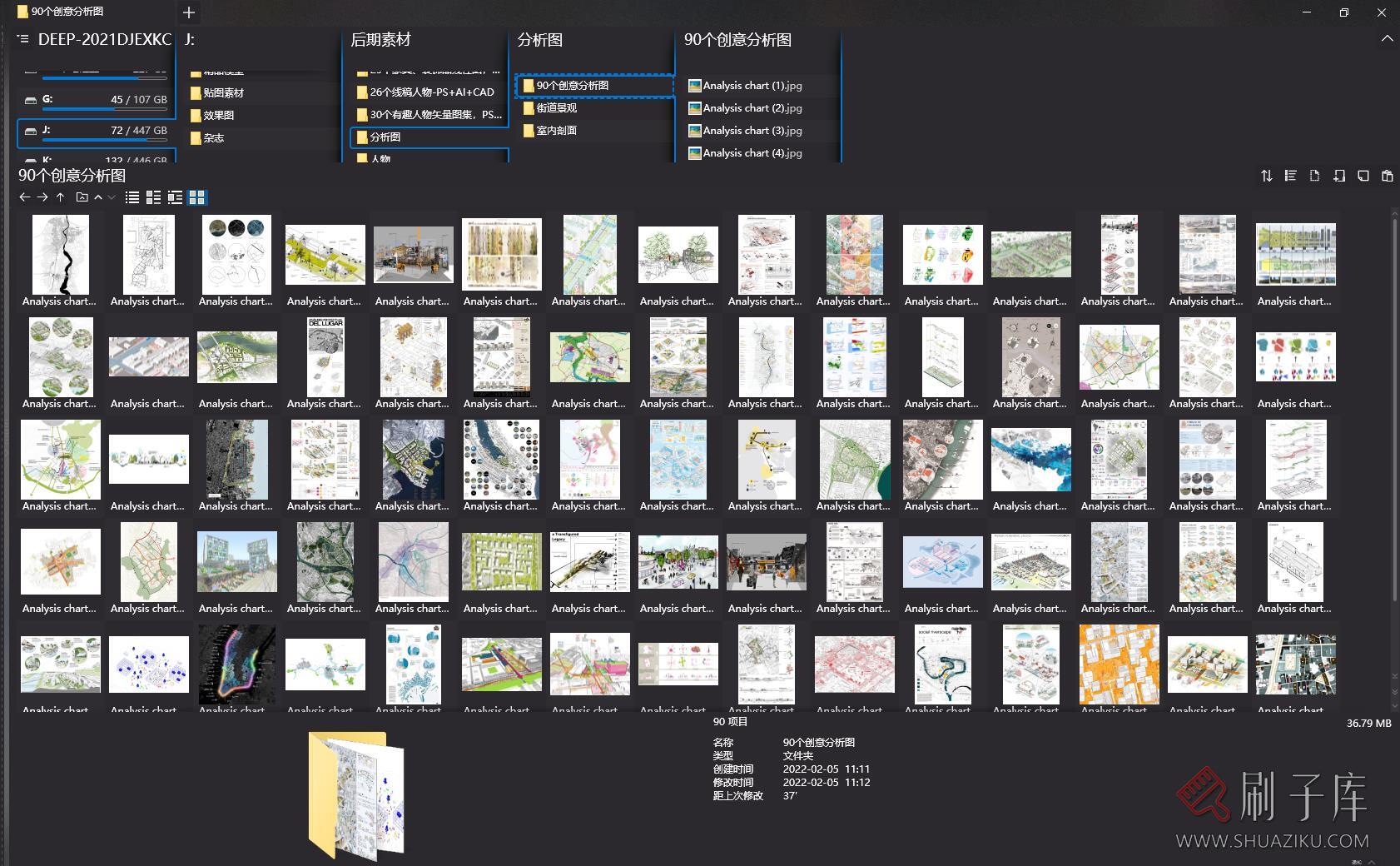This screenshot has height=866, width=1400.
Task: Click the forward navigation arrow
Action: [x=42, y=197]
